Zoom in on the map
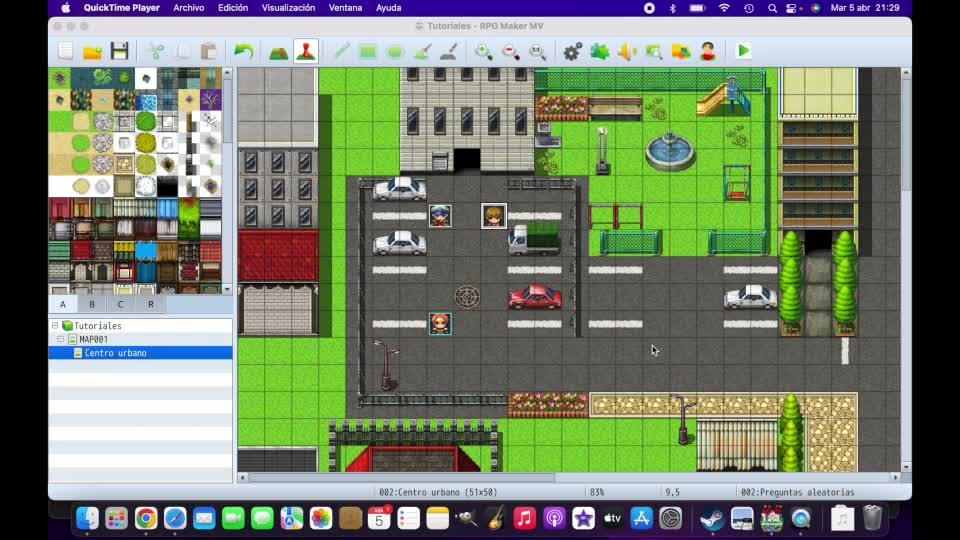This screenshot has height=540, width=960. click(x=484, y=51)
